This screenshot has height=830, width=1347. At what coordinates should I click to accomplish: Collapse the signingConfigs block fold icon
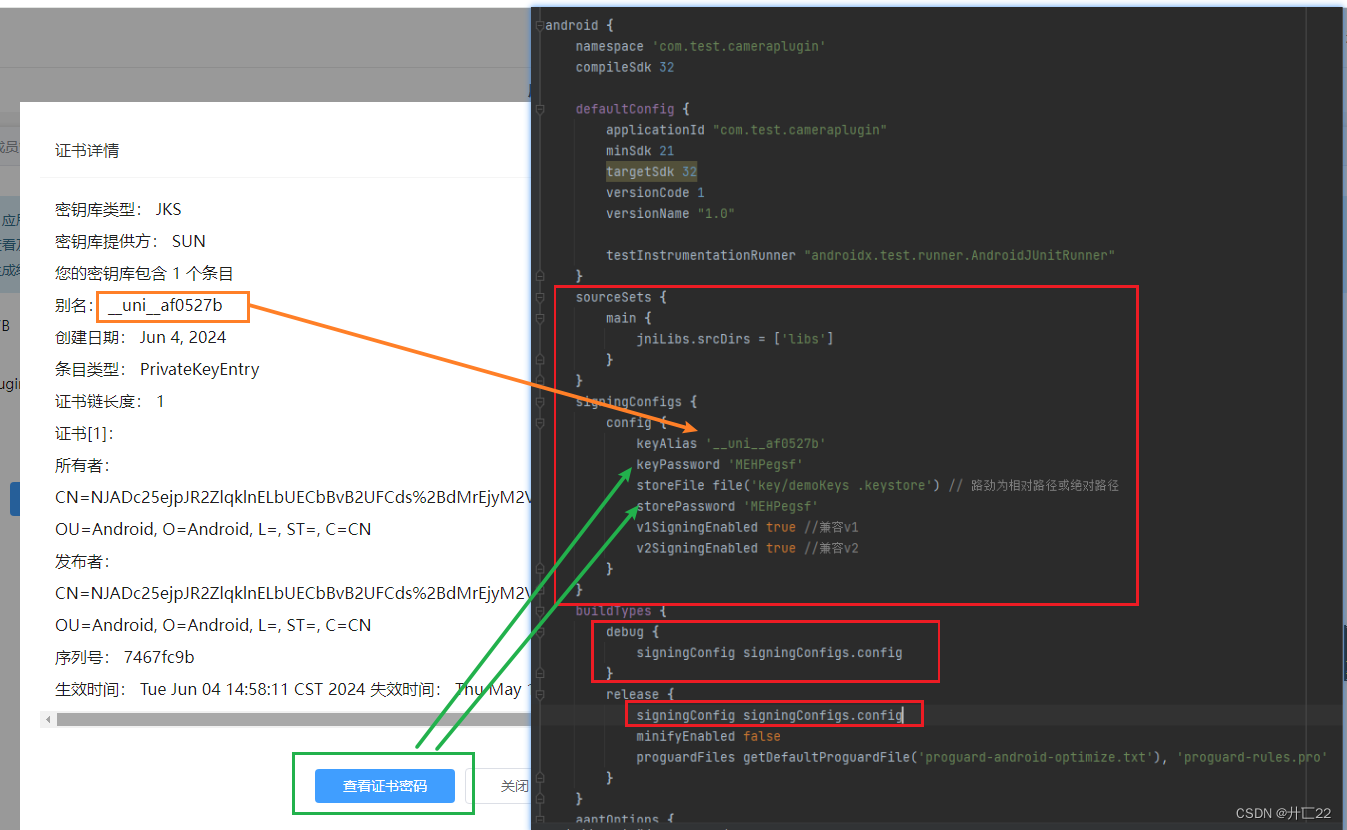pyautogui.click(x=540, y=401)
